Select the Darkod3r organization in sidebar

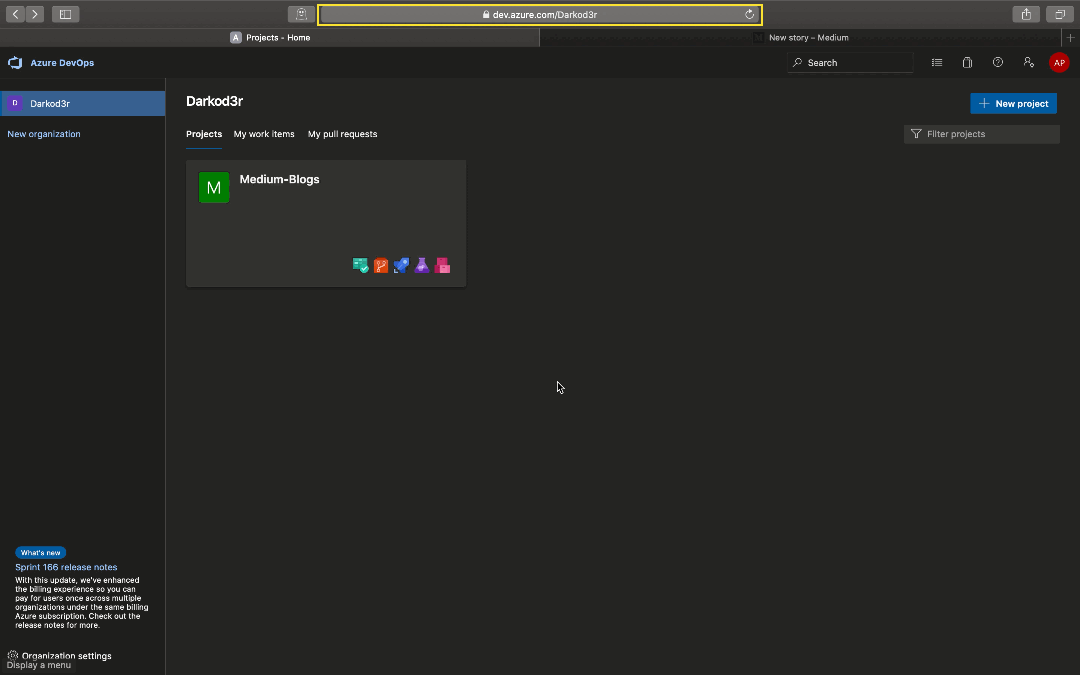tap(83, 103)
